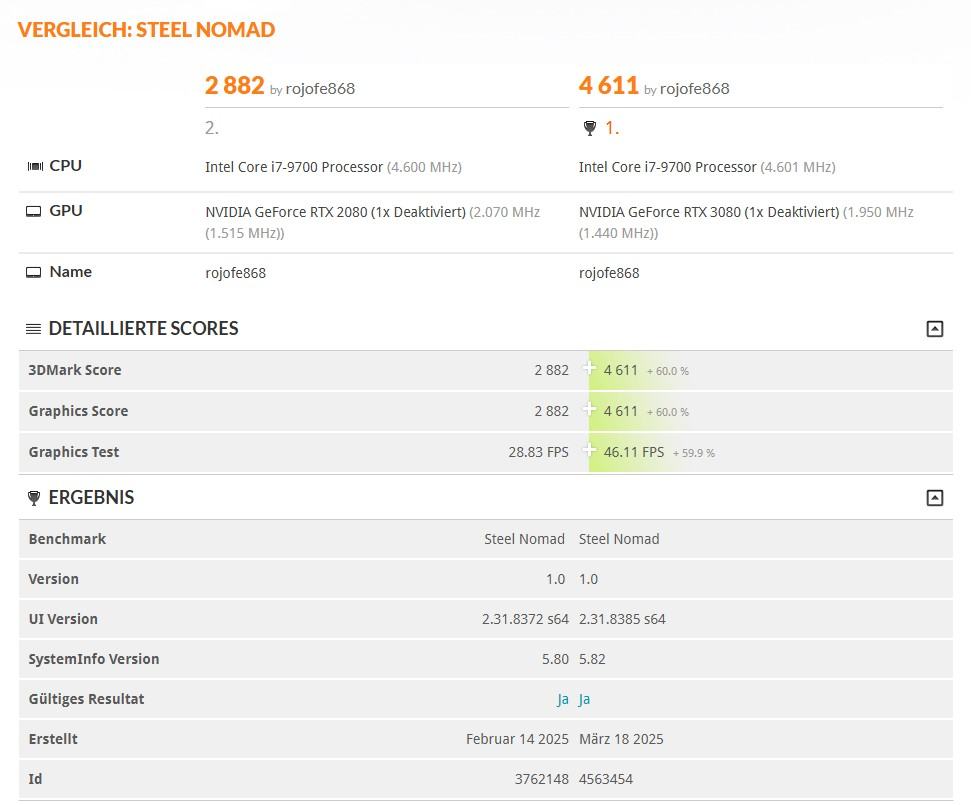Viewport: 971px width, 805px height.
Task: Select the result Id 4563454
Action: [606, 780]
